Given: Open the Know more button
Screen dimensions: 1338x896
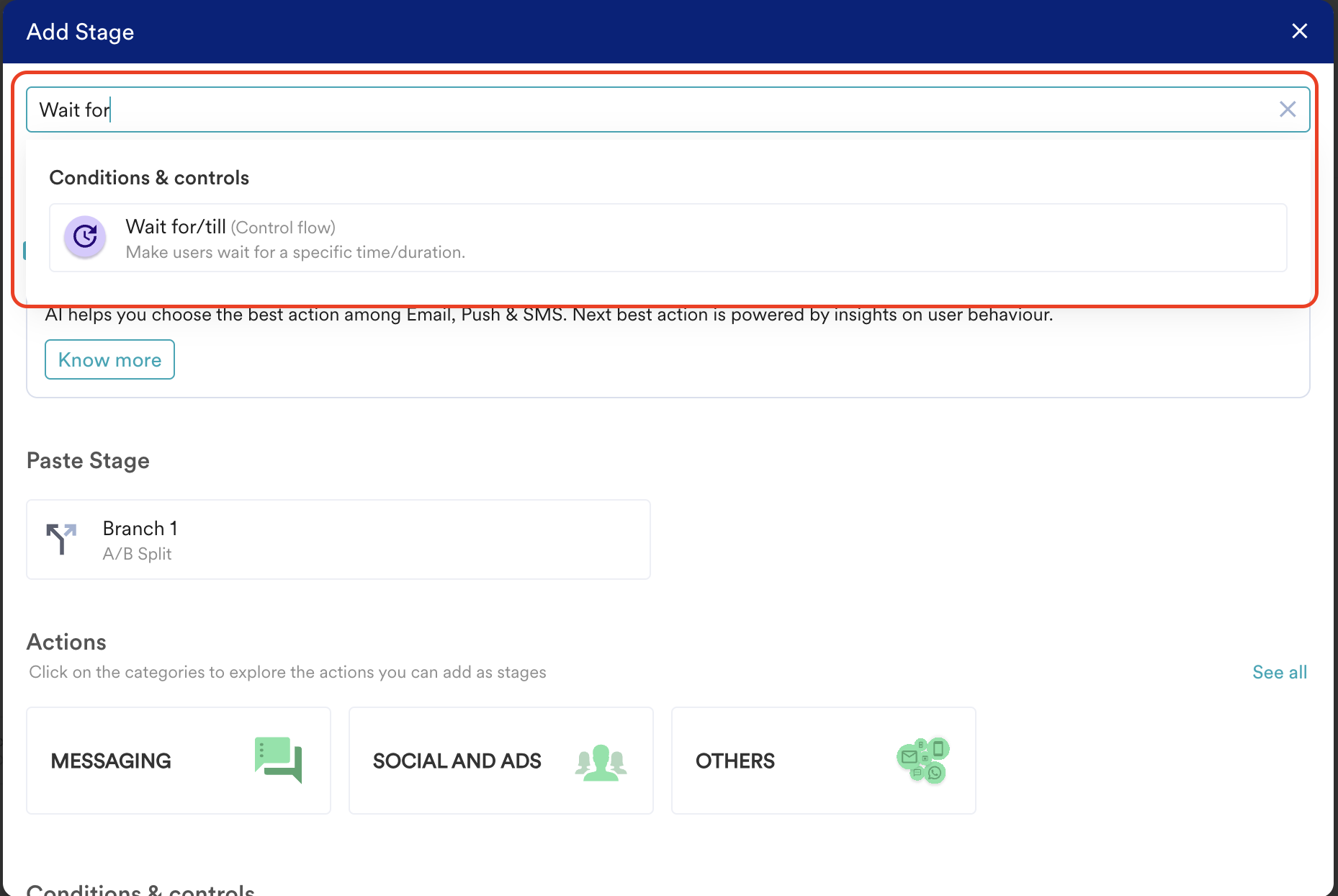Looking at the screenshot, I should [109, 359].
